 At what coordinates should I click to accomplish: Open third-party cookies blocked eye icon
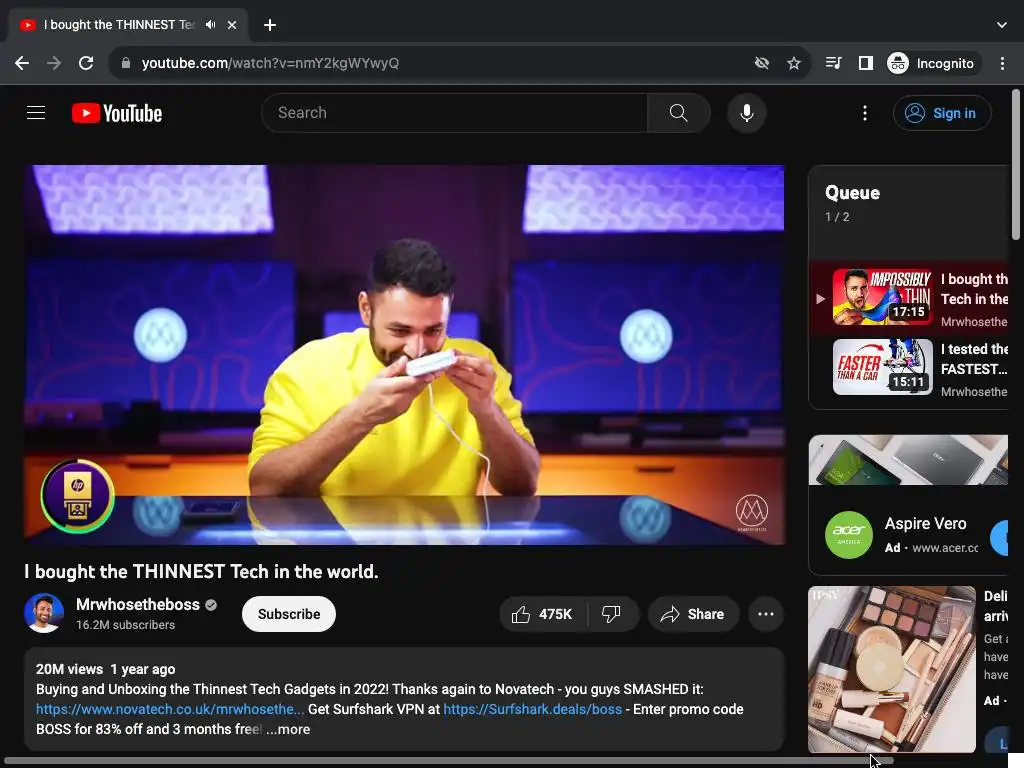761,63
